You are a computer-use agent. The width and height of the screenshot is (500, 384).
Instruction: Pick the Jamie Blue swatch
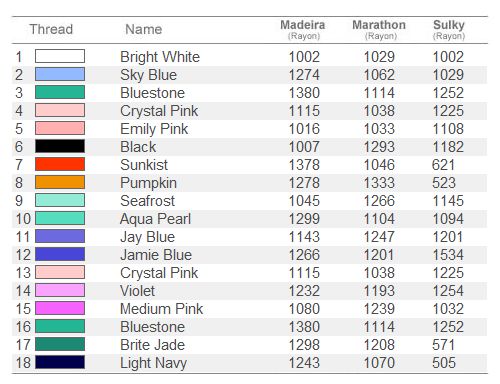[x=60, y=254]
